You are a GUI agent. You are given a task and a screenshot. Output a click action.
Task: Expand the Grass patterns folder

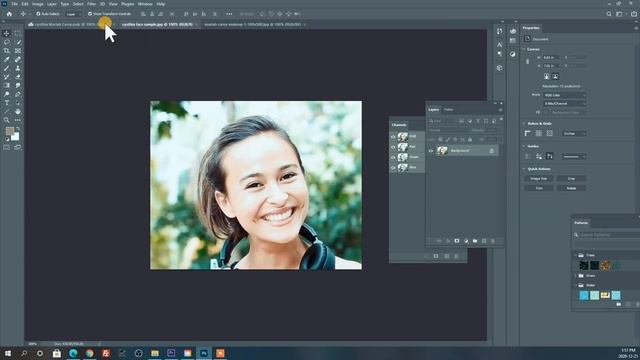(576, 276)
